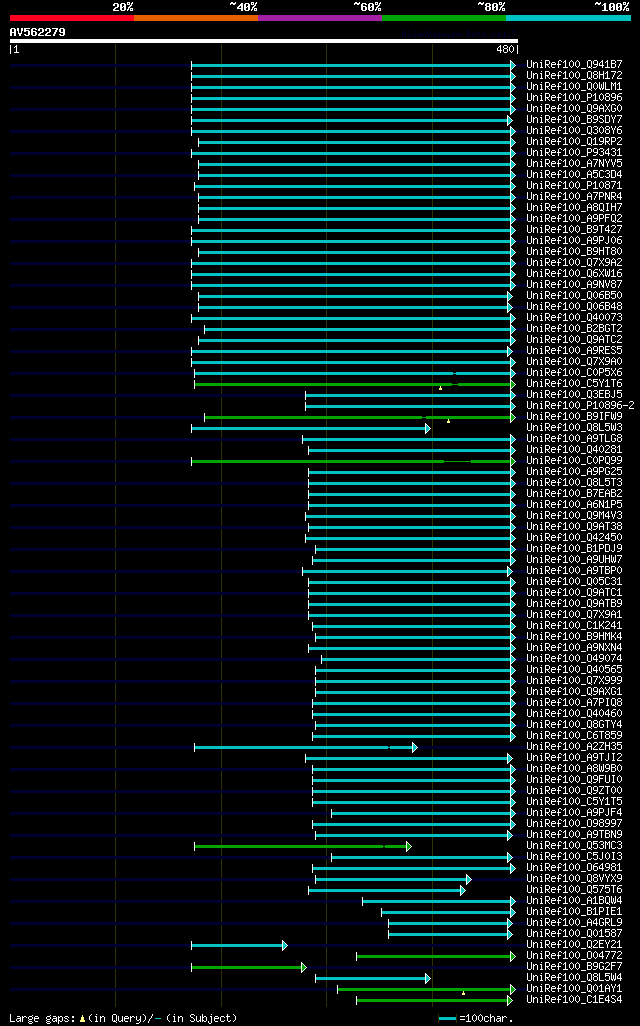Select the green alignment bar of UniRef100_B9G2F7

249,967
